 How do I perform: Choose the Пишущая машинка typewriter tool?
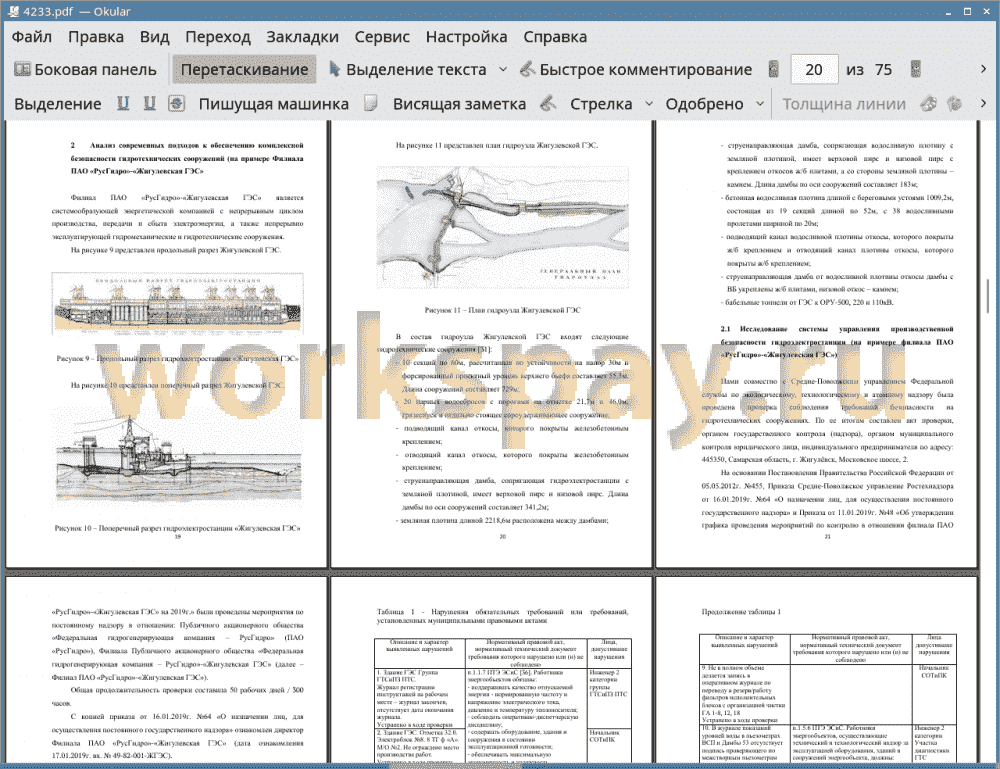click(x=274, y=104)
